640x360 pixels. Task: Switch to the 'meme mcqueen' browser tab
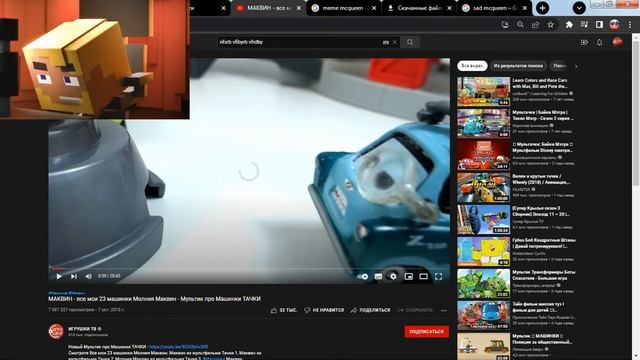(343, 8)
